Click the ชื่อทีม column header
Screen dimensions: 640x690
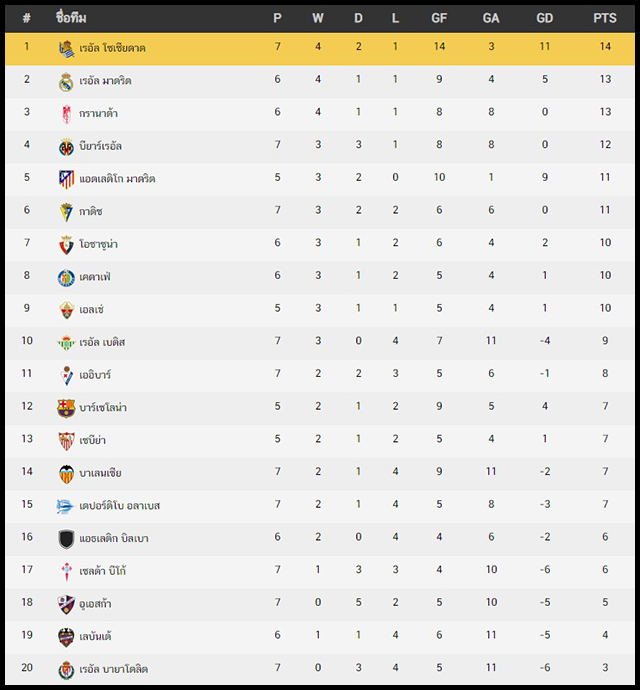point(71,18)
